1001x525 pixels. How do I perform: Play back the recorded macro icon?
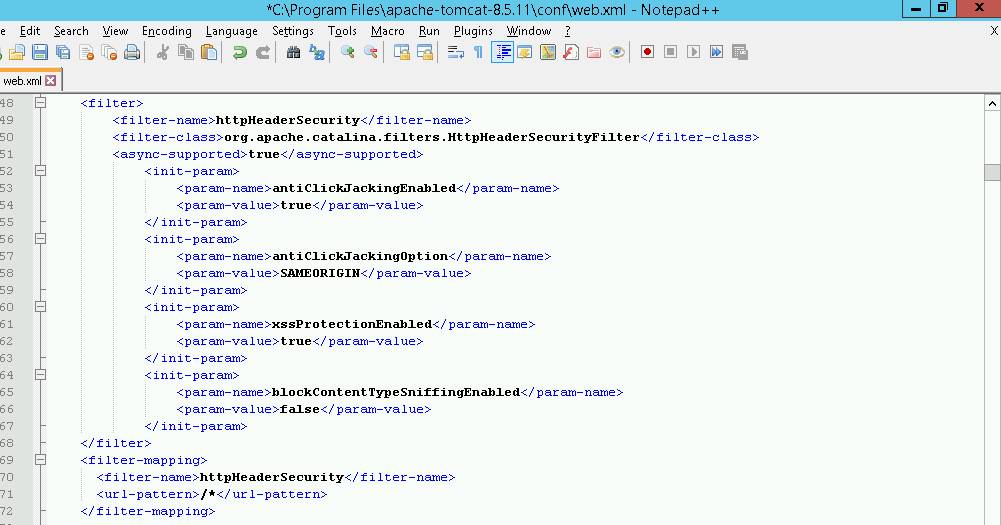pyautogui.click(x=693, y=52)
